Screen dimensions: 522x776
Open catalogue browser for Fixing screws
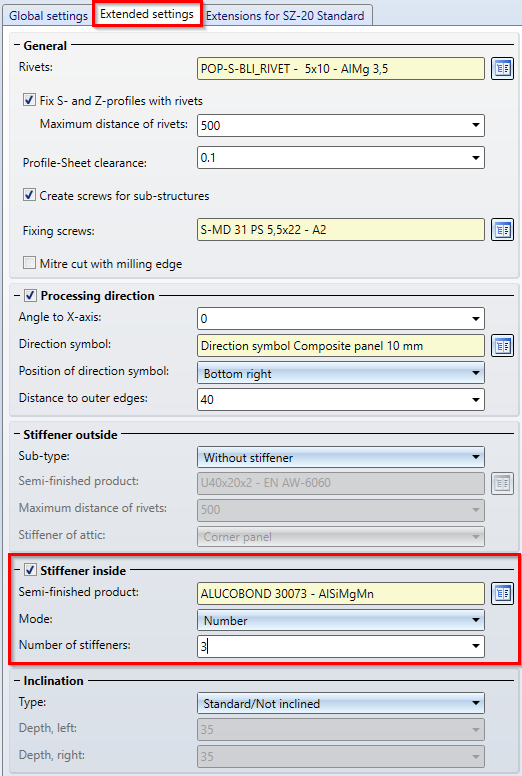[503, 230]
